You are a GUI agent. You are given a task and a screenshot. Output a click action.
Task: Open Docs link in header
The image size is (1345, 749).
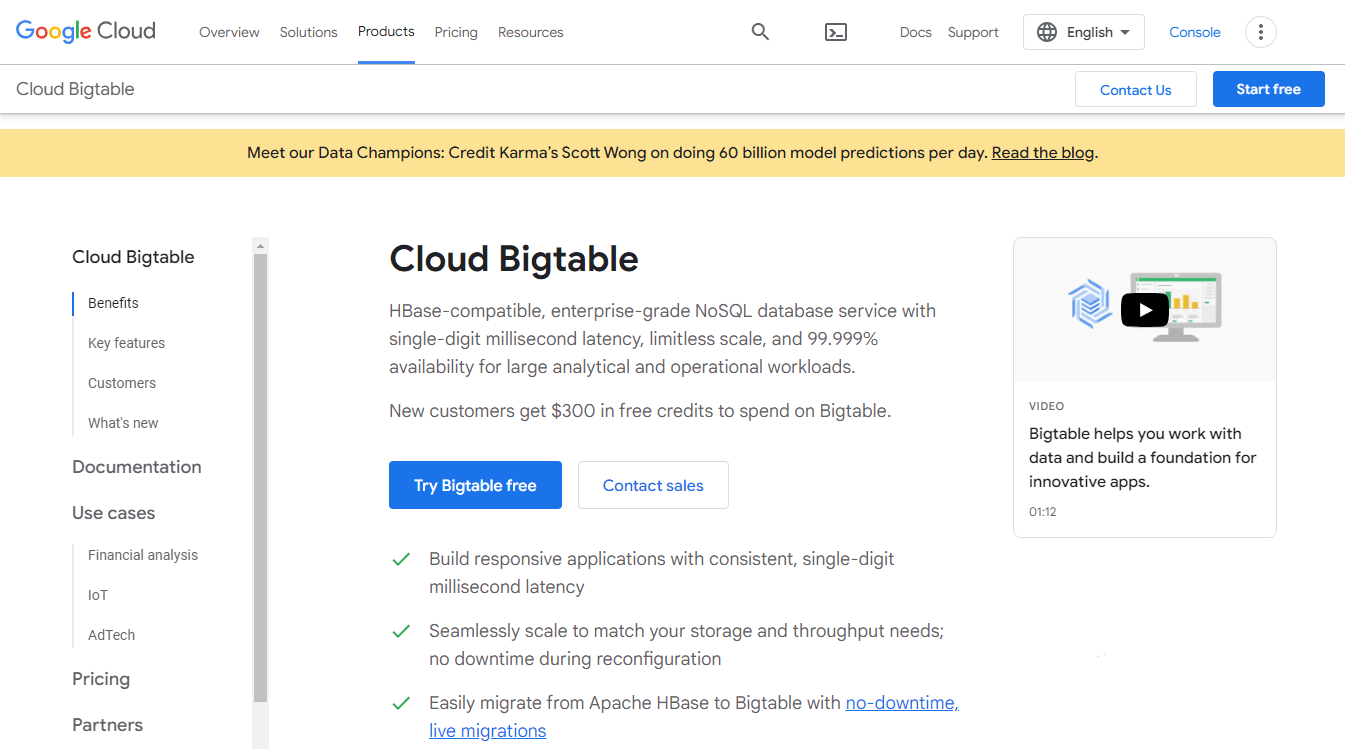(x=916, y=32)
